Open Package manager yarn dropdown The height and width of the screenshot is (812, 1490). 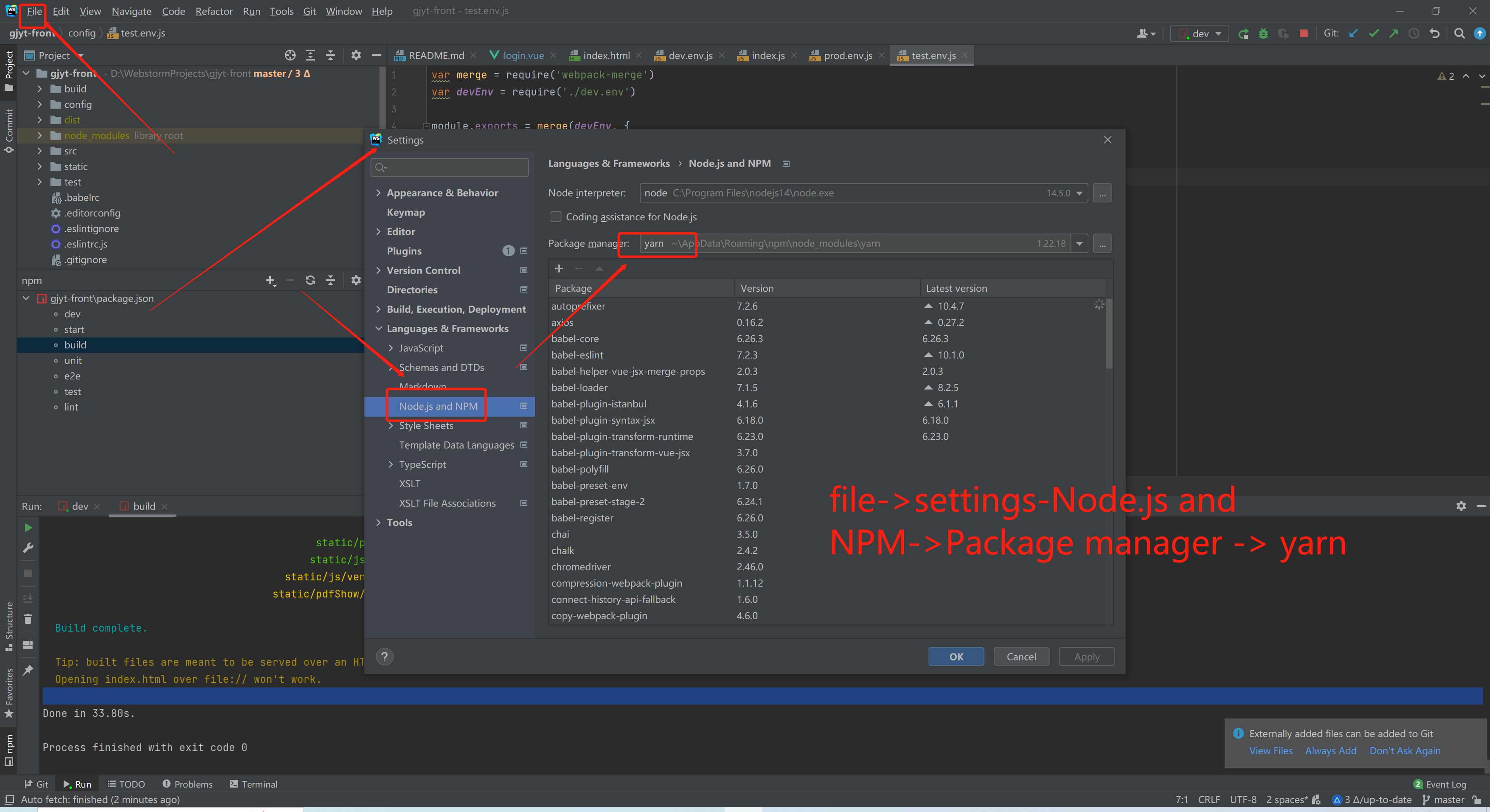point(1079,244)
